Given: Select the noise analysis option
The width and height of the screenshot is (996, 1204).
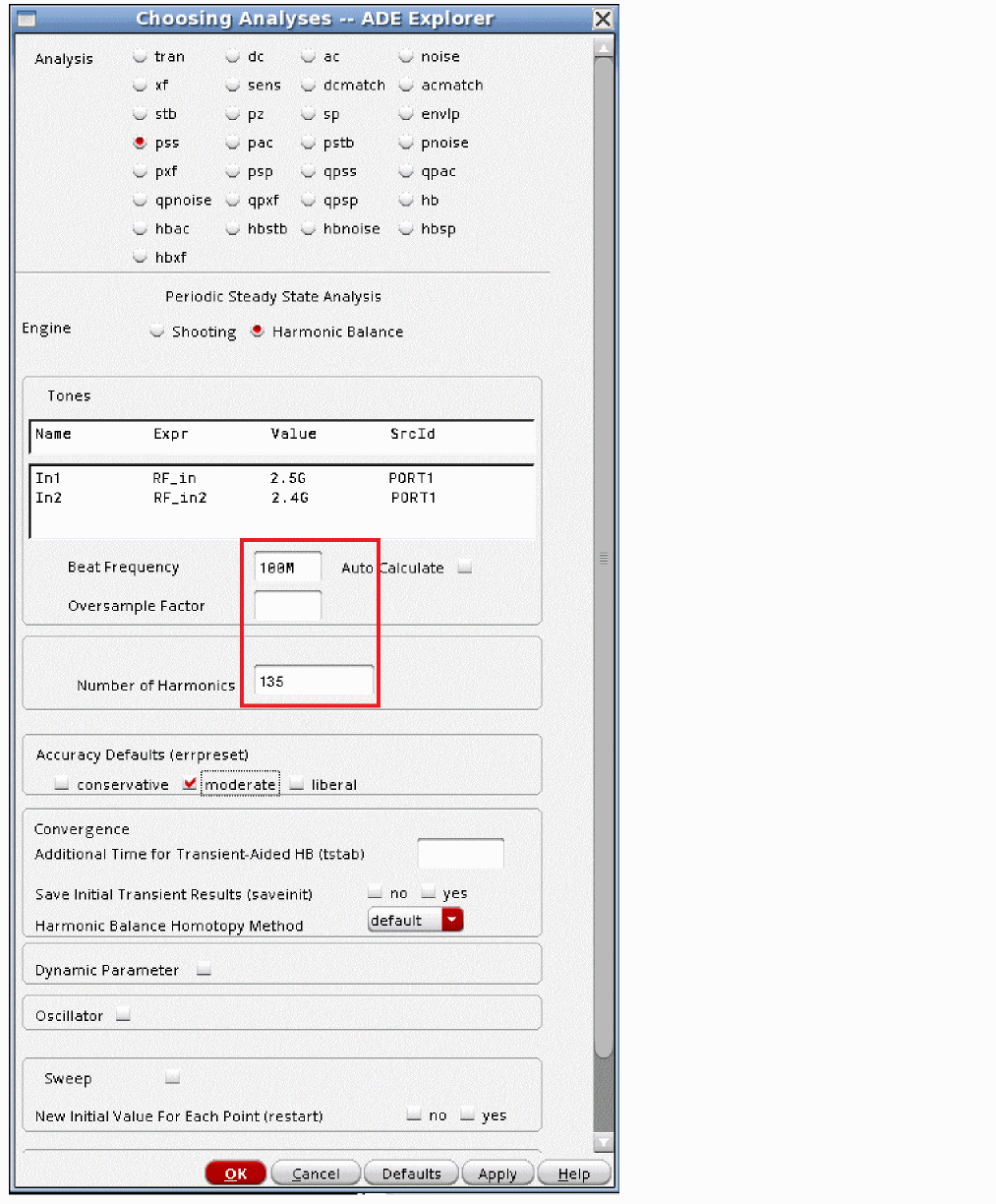Looking at the screenshot, I should tap(406, 57).
